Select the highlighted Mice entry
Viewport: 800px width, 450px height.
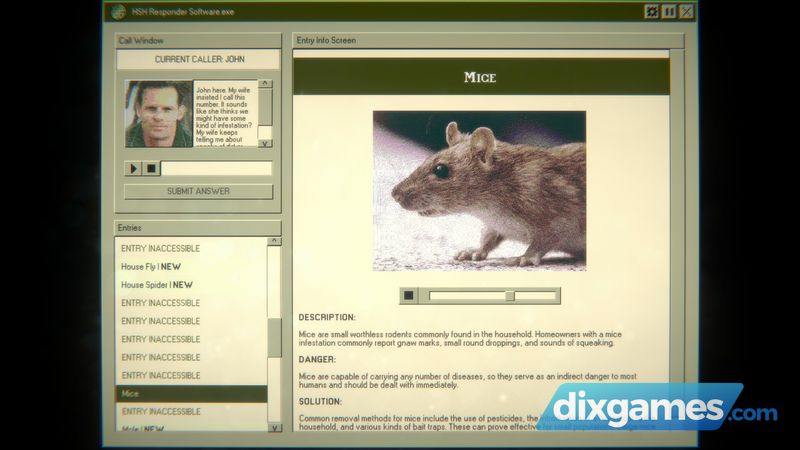pyautogui.click(x=191, y=394)
